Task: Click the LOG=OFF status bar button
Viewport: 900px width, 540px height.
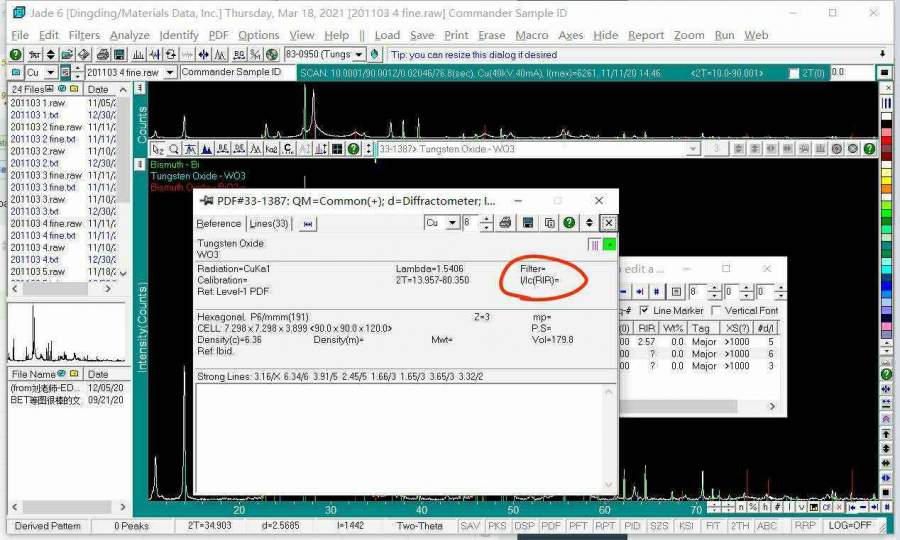Action: coord(849,526)
